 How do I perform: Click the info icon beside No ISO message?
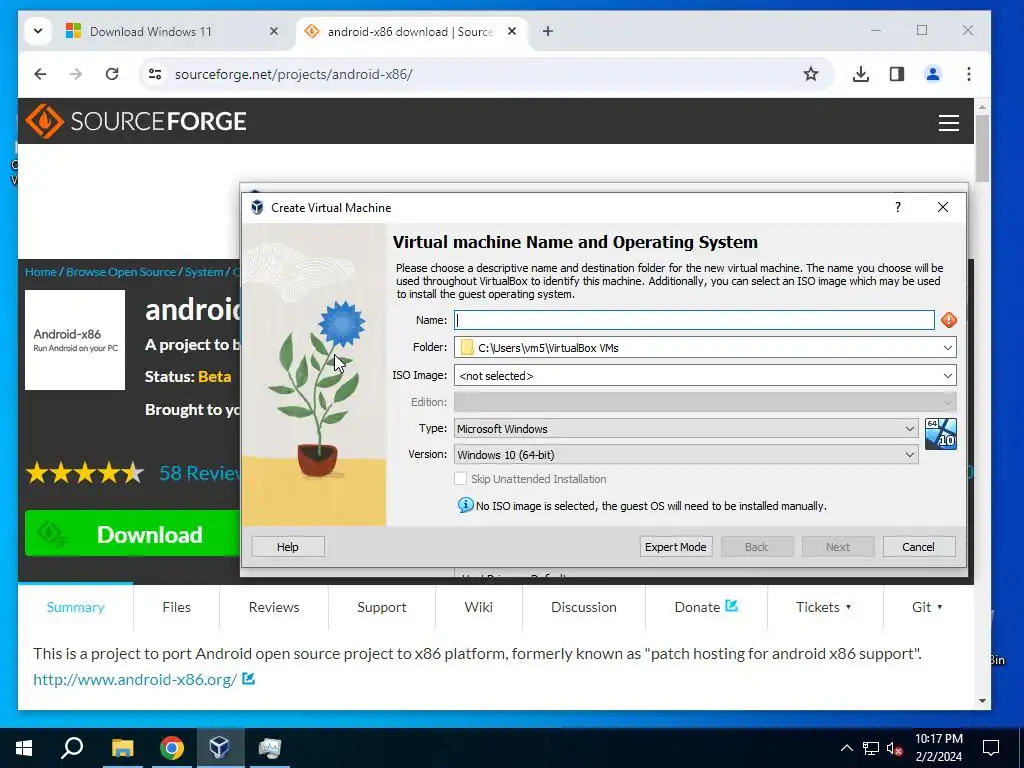click(465, 505)
